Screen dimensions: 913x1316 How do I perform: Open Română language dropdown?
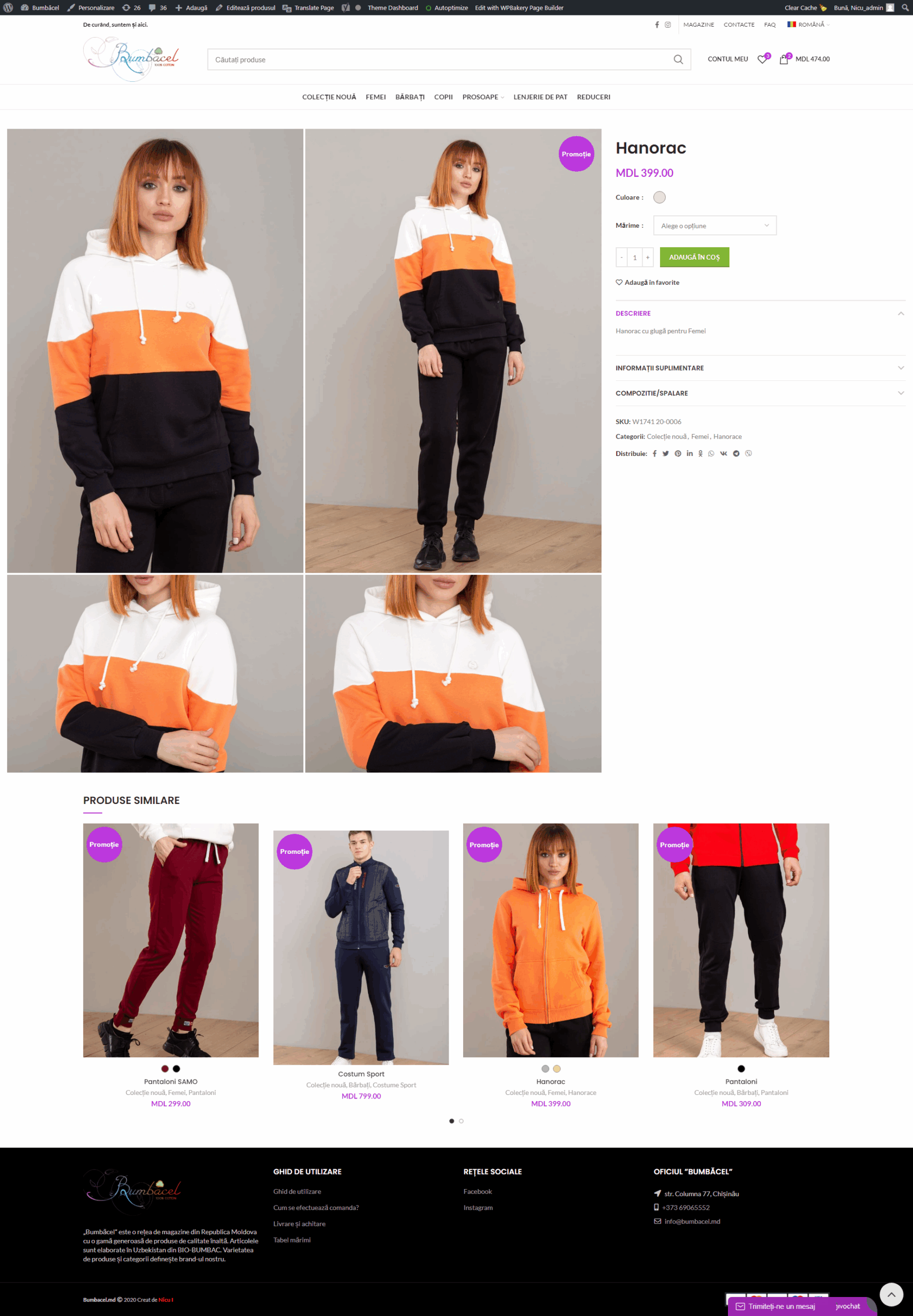808,25
